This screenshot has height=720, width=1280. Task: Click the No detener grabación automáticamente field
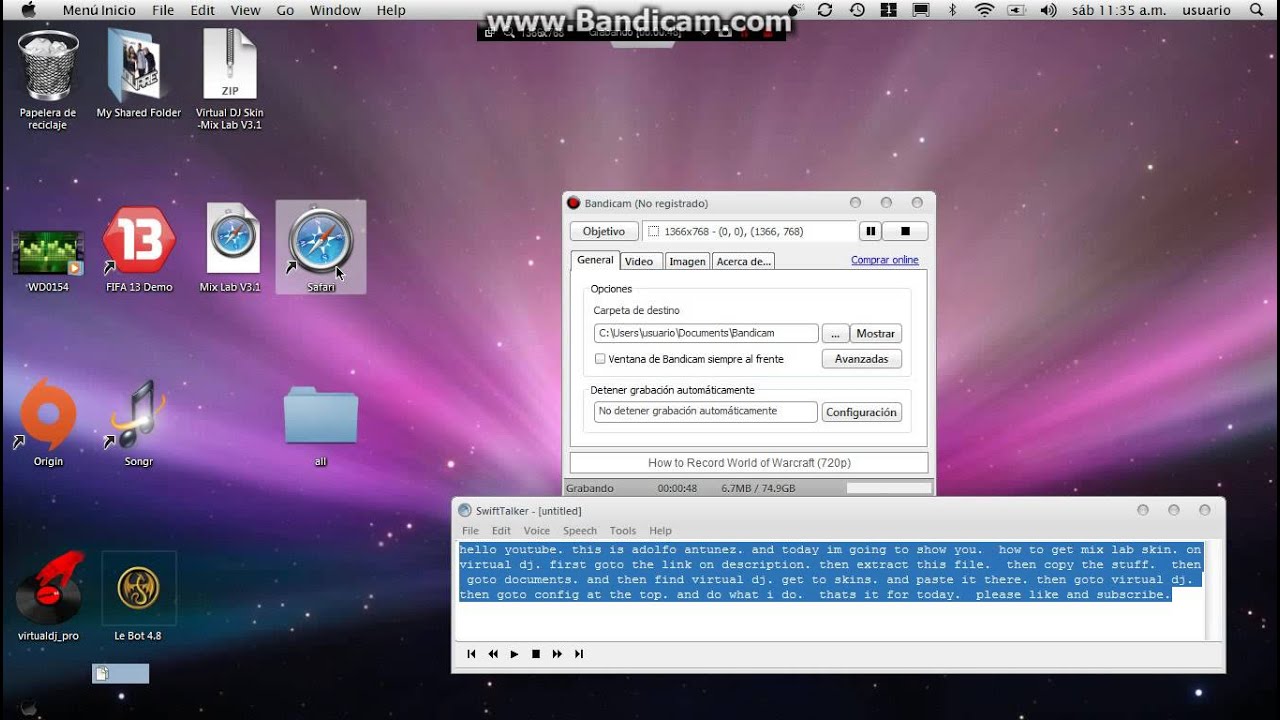pos(706,411)
